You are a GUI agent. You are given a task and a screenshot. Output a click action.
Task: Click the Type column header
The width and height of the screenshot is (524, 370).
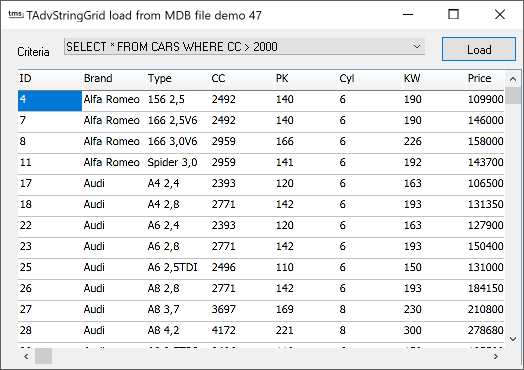click(x=178, y=80)
